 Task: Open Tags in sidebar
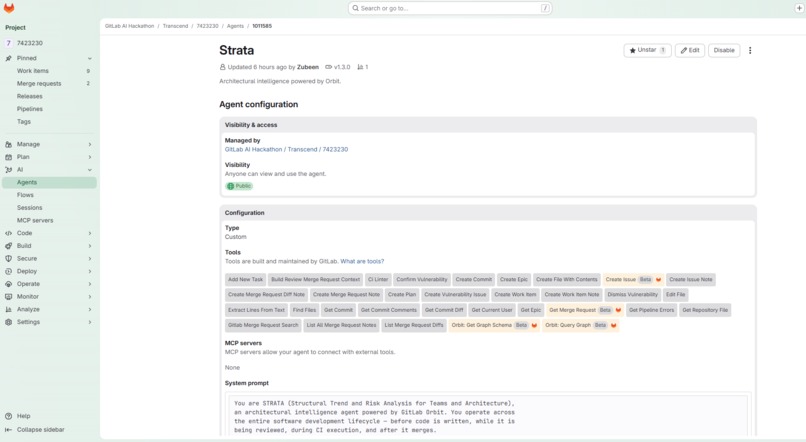pyautogui.click(x=49, y=122)
